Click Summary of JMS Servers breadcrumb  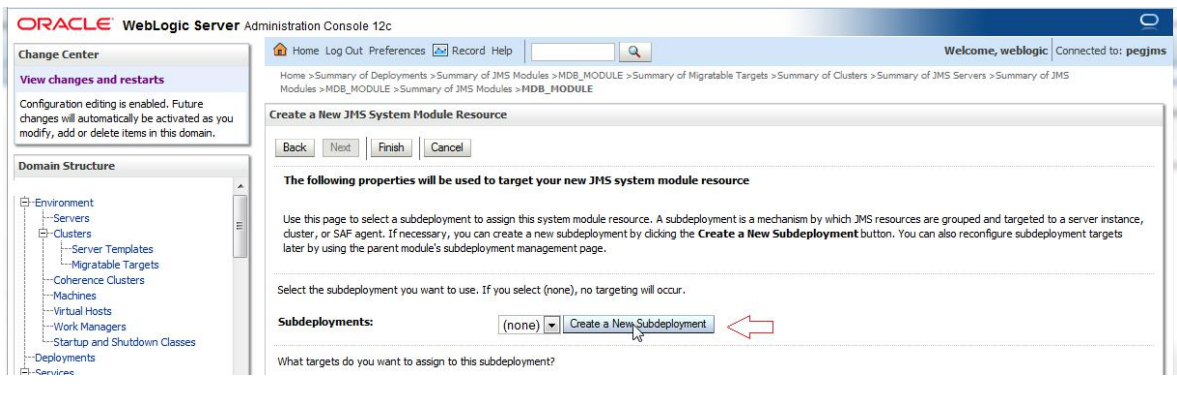point(932,76)
